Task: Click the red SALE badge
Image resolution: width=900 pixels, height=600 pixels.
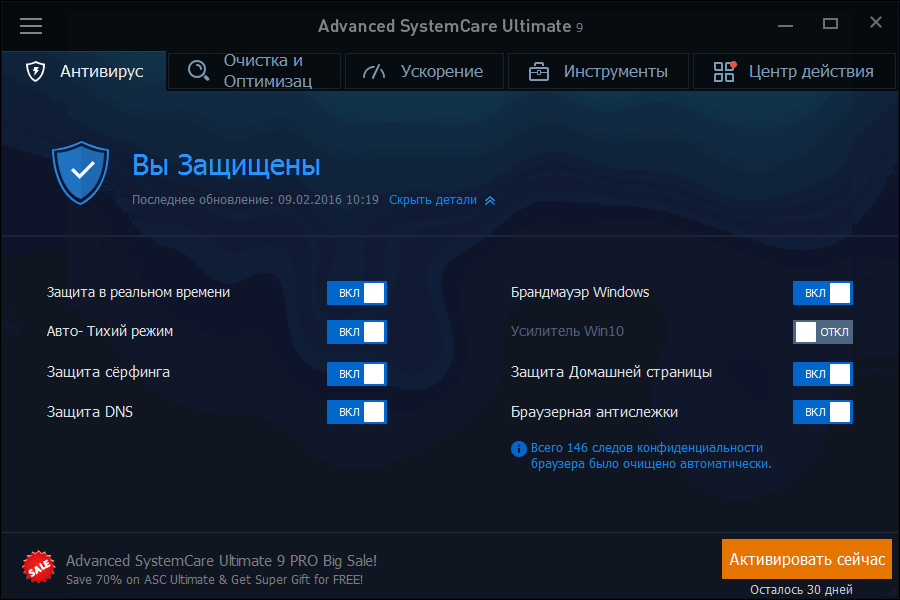Action: coord(39,566)
